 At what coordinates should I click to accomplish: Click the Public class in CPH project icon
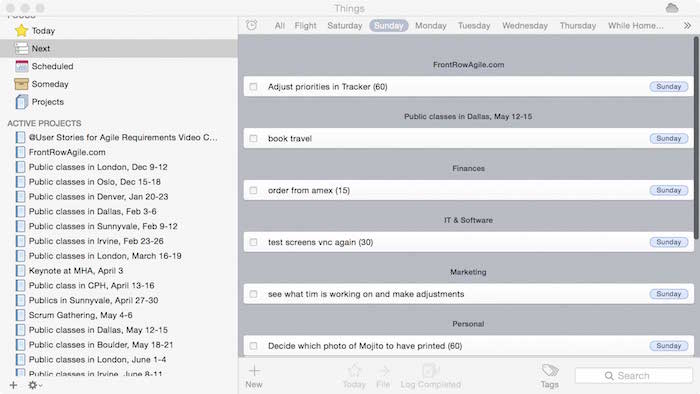click(20, 285)
